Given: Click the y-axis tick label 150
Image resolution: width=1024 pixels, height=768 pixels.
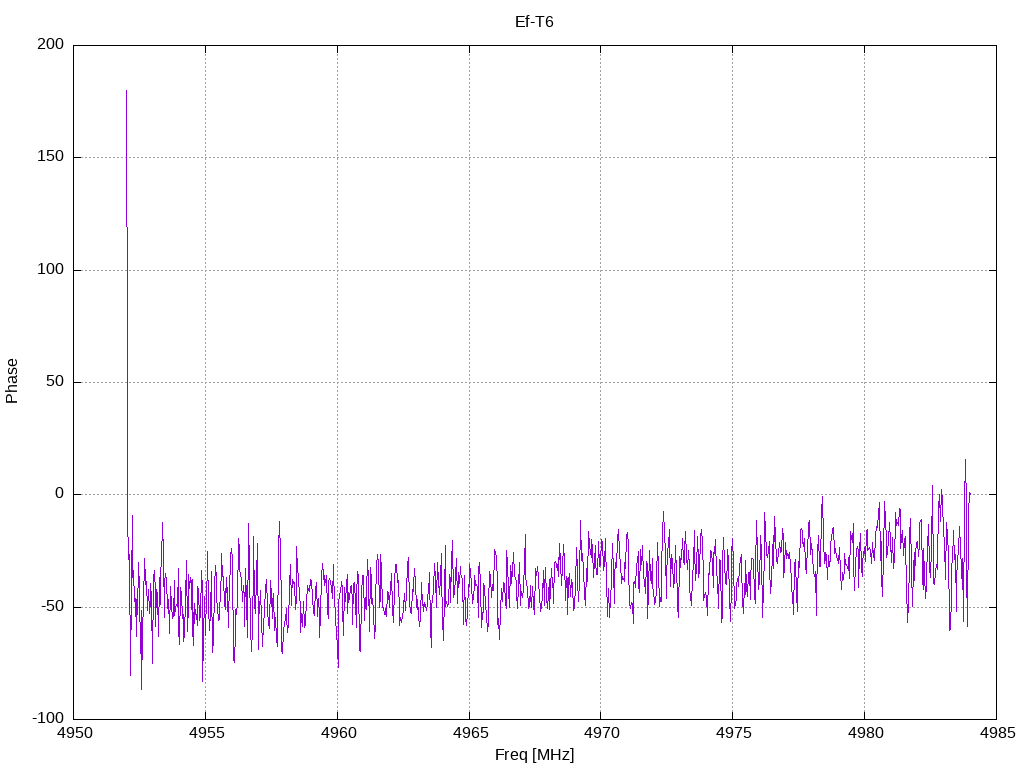Looking at the screenshot, I should coord(51,157).
